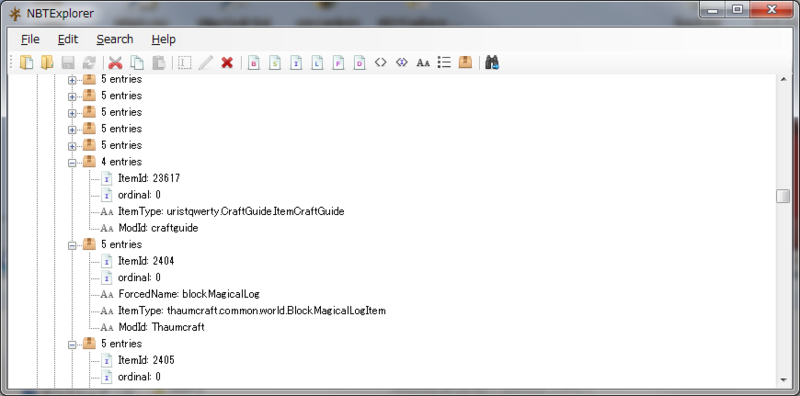This screenshot has width=800, height=396.
Task: Select the ItemType uristqwerty.CraftGuide.ItemCraftGuide row
Action: [231, 211]
